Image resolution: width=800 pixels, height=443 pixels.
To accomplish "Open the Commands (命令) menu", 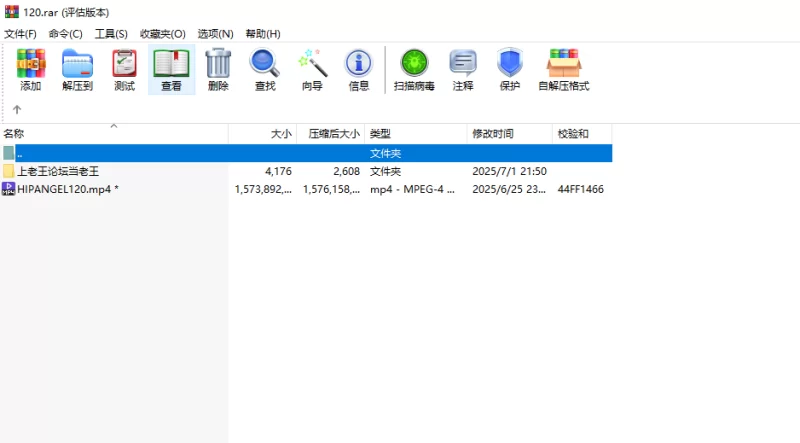I will pyautogui.click(x=65, y=34).
